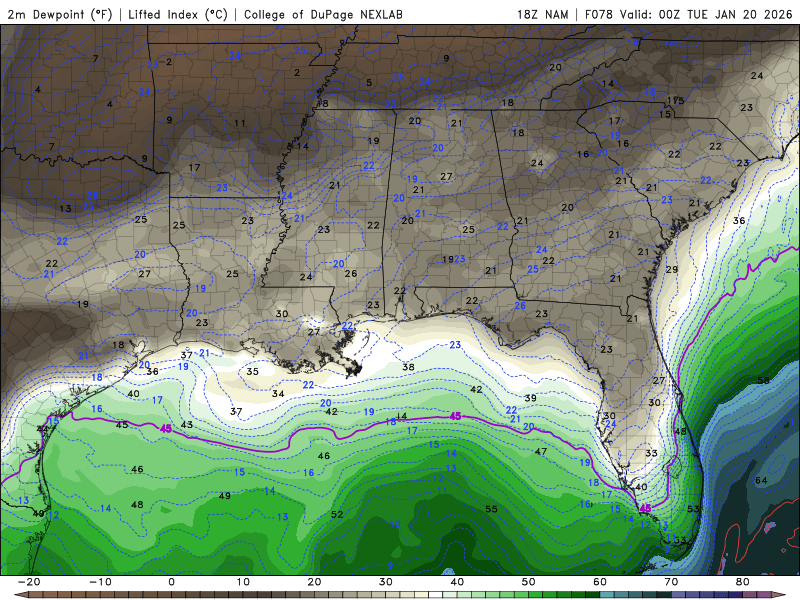This screenshot has width=800, height=600.
Task: Click the "2m Dewpoint (°F)" title text
Action: (60, 14)
